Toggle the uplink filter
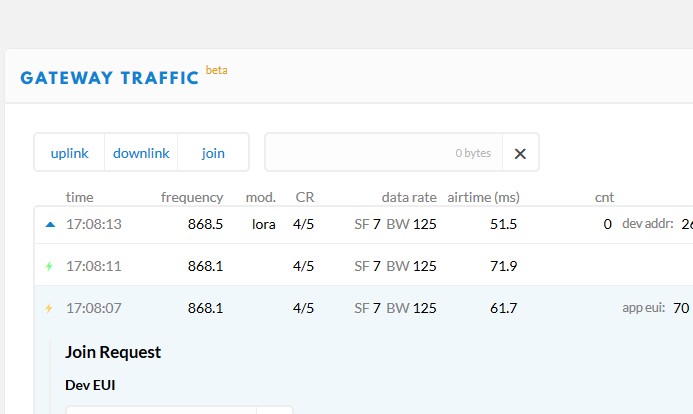Screen dimensions: 693x414 point(70,153)
